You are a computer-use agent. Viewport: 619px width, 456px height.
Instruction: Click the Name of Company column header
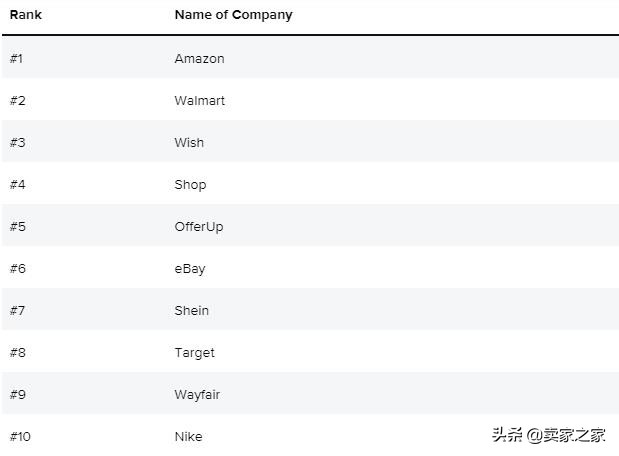tap(233, 15)
